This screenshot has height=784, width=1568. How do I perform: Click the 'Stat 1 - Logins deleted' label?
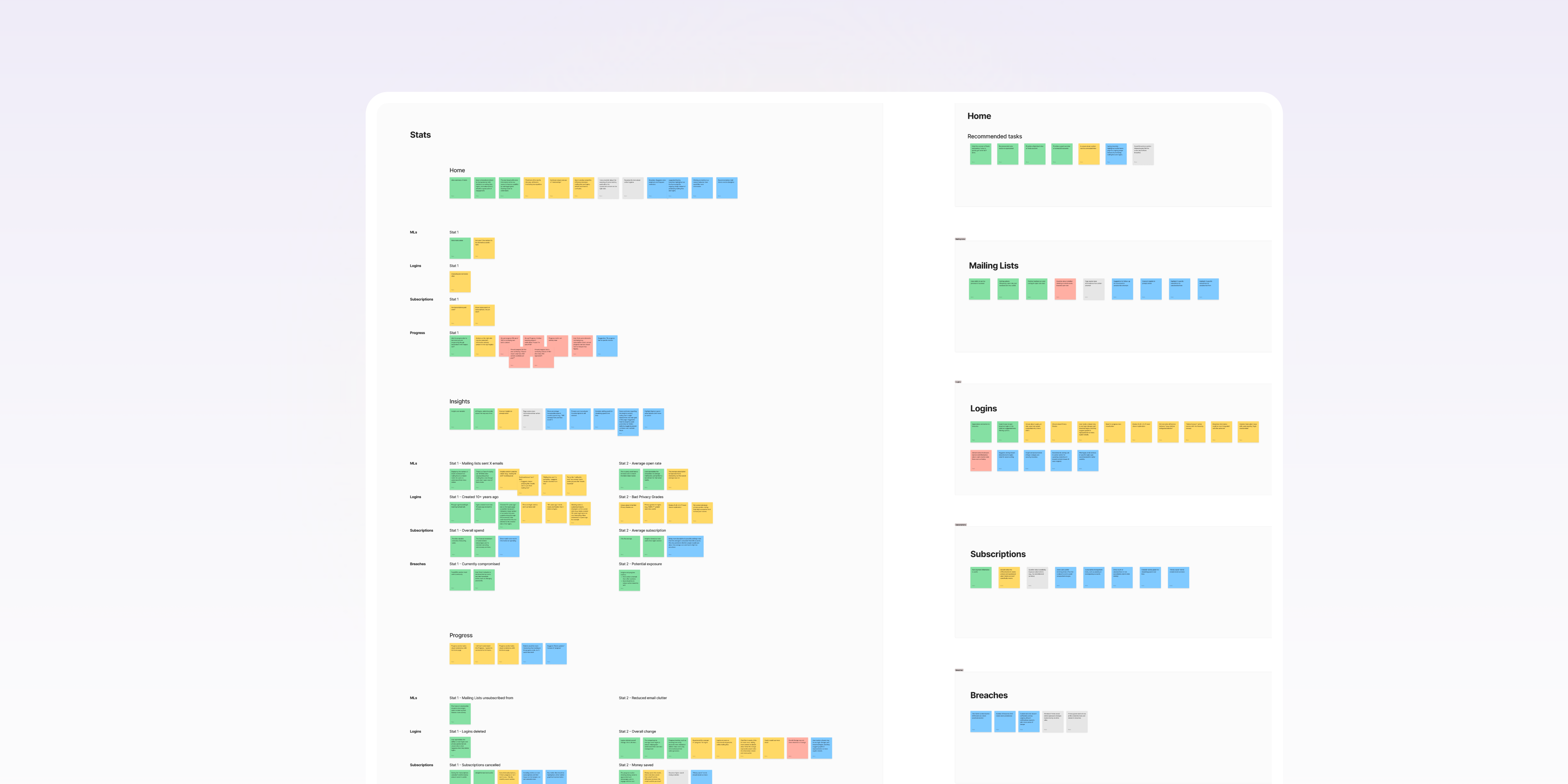pyautogui.click(x=468, y=732)
